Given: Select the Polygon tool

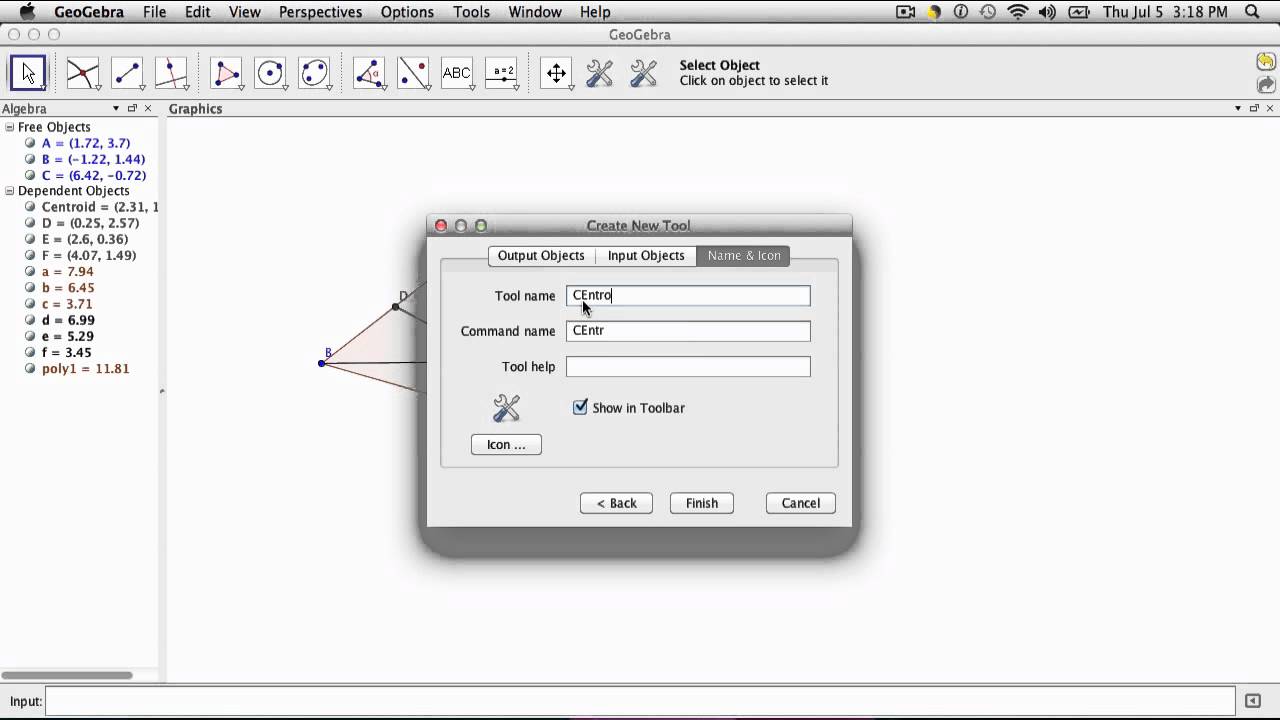Looking at the screenshot, I should click(227, 73).
